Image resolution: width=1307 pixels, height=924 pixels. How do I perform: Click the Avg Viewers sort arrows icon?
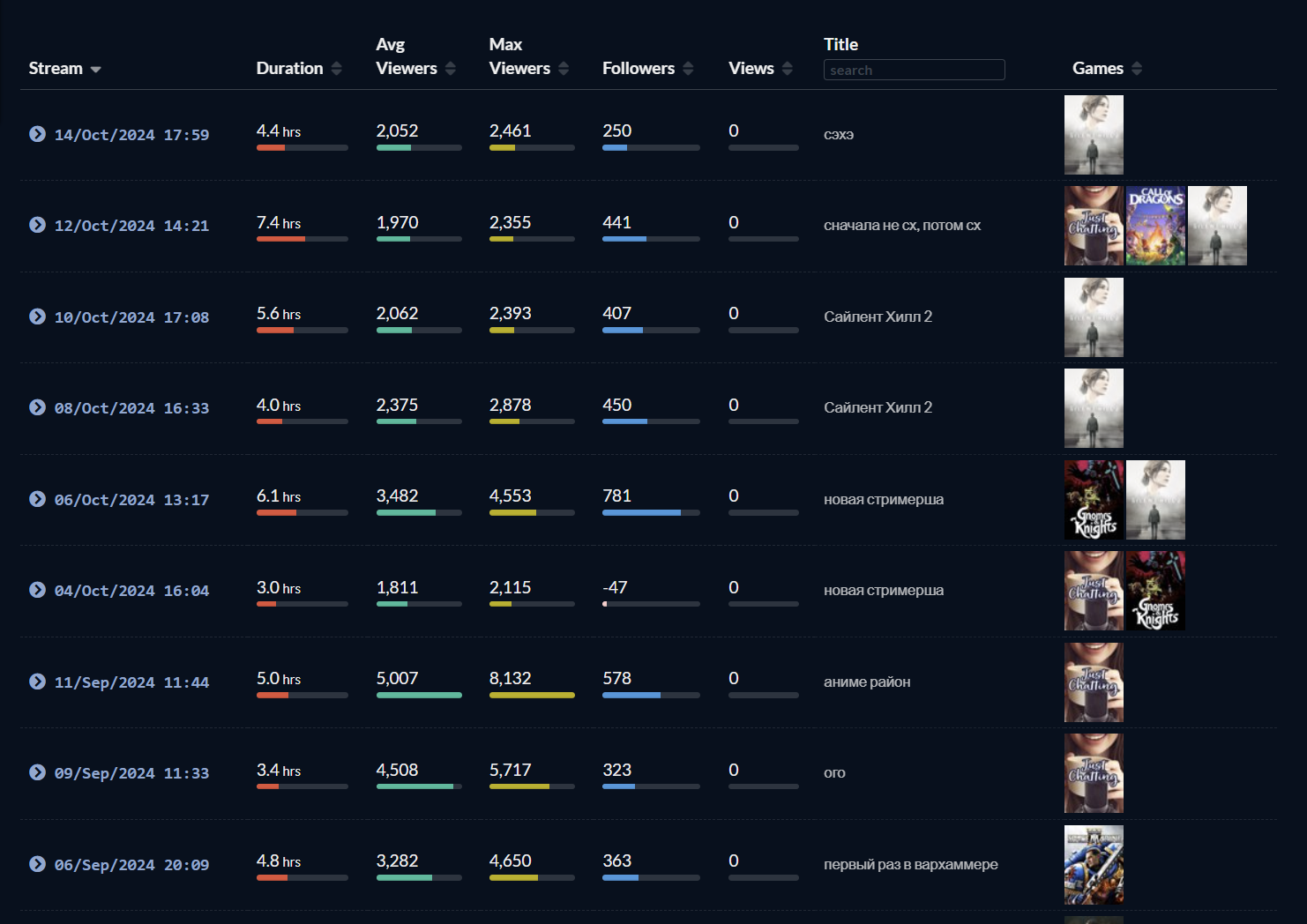coord(451,69)
